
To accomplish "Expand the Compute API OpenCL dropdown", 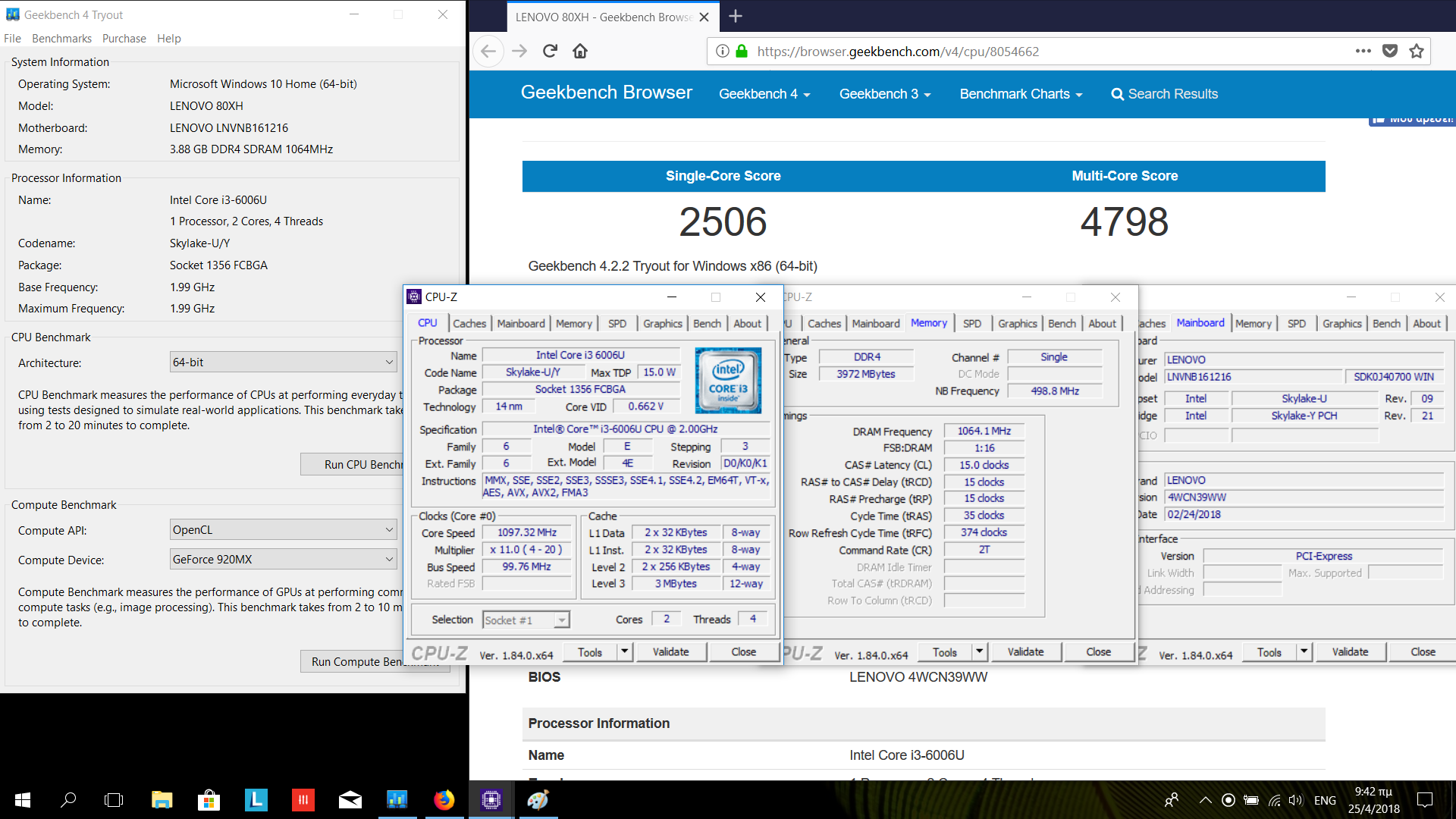I will coord(284,529).
